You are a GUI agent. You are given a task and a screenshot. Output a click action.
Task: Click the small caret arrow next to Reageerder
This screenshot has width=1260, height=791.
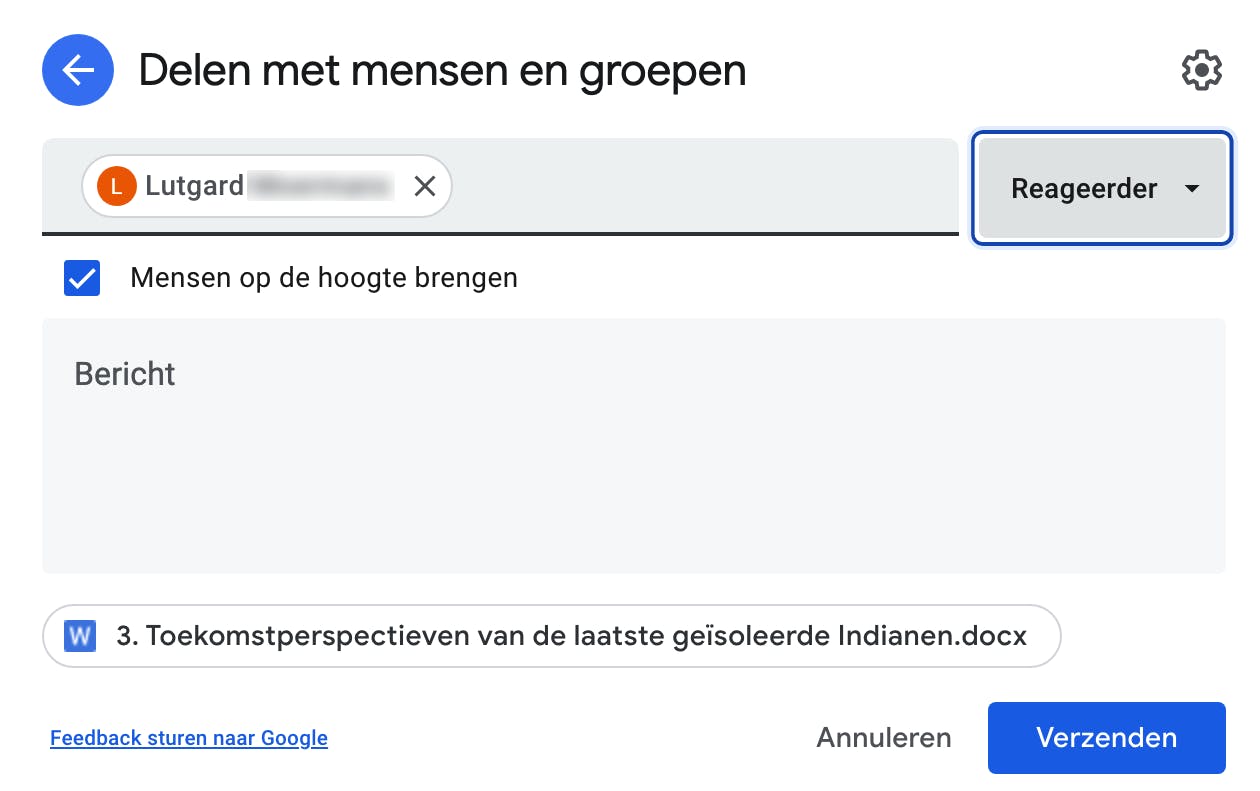(1191, 189)
